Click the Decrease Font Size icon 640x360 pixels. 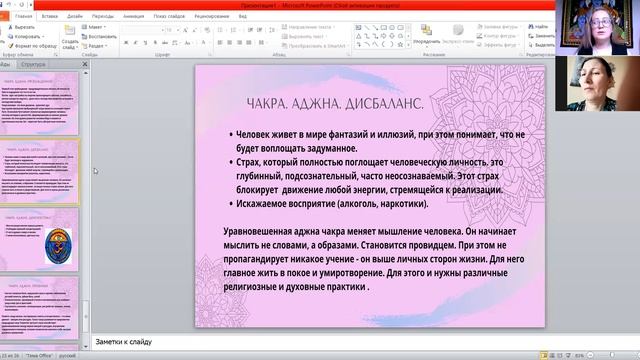(194, 30)
